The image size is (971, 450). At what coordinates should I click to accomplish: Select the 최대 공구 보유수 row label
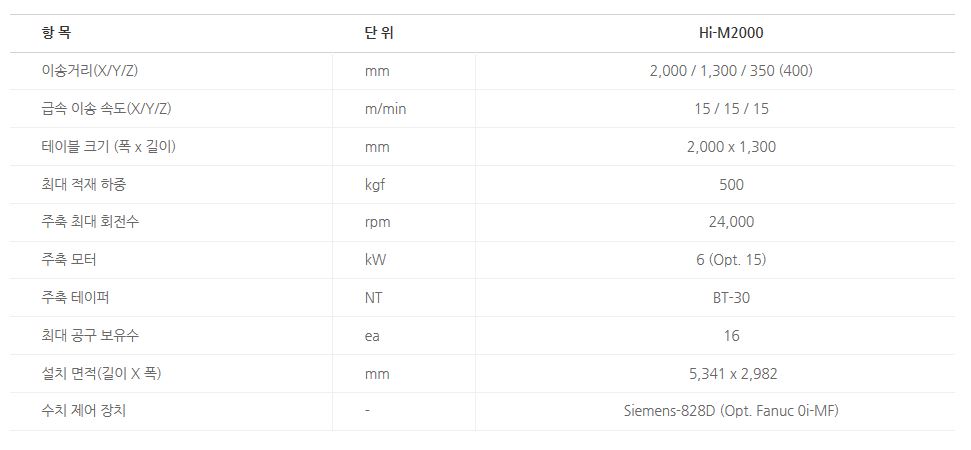click(x=90, y=336)
